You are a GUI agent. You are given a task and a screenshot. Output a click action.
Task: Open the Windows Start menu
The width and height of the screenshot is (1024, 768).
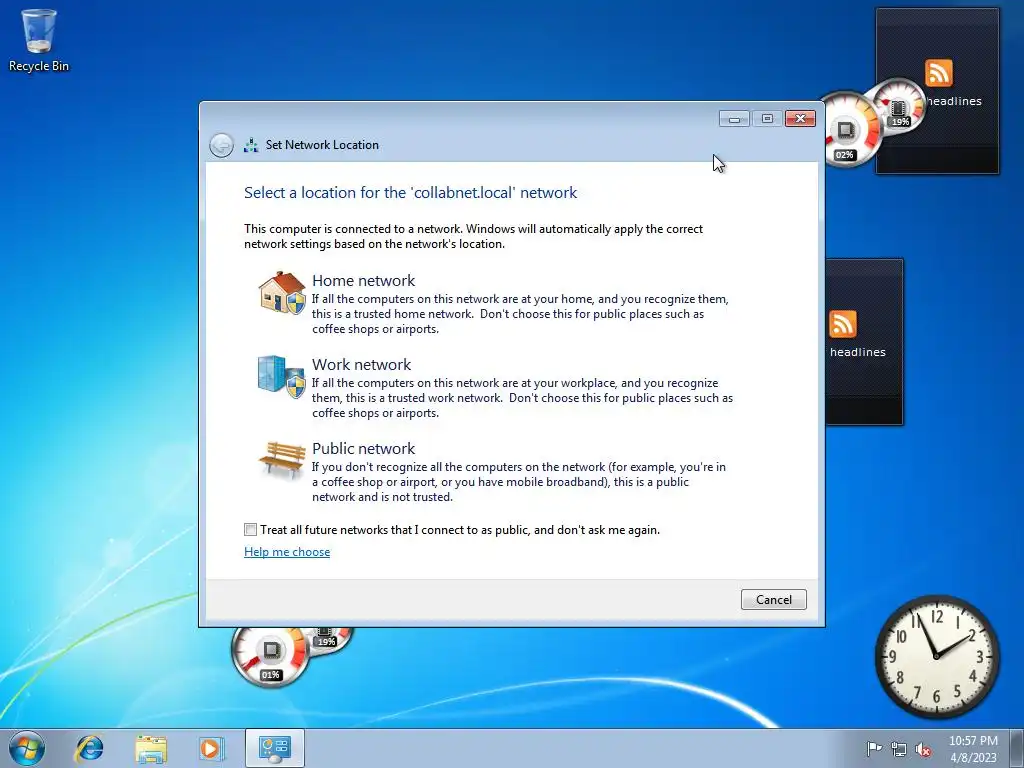pos(27,748)
